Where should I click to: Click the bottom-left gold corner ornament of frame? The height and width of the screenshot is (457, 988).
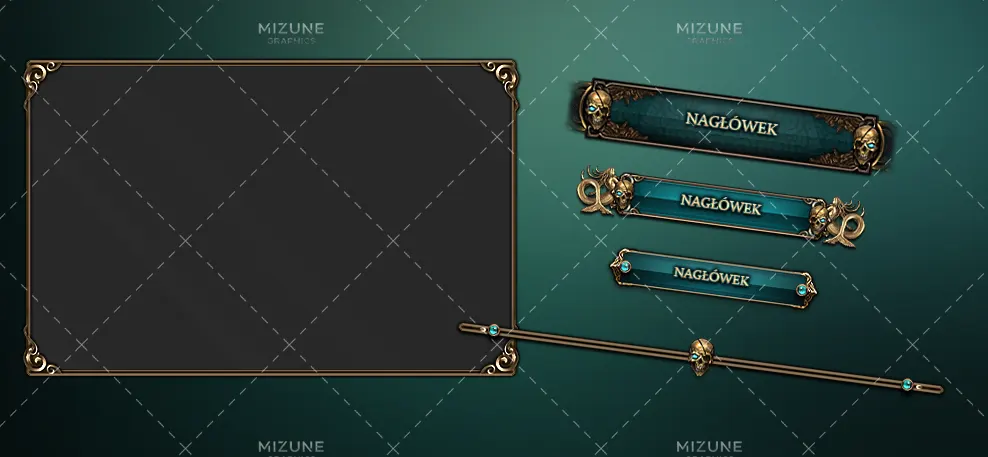40,358
